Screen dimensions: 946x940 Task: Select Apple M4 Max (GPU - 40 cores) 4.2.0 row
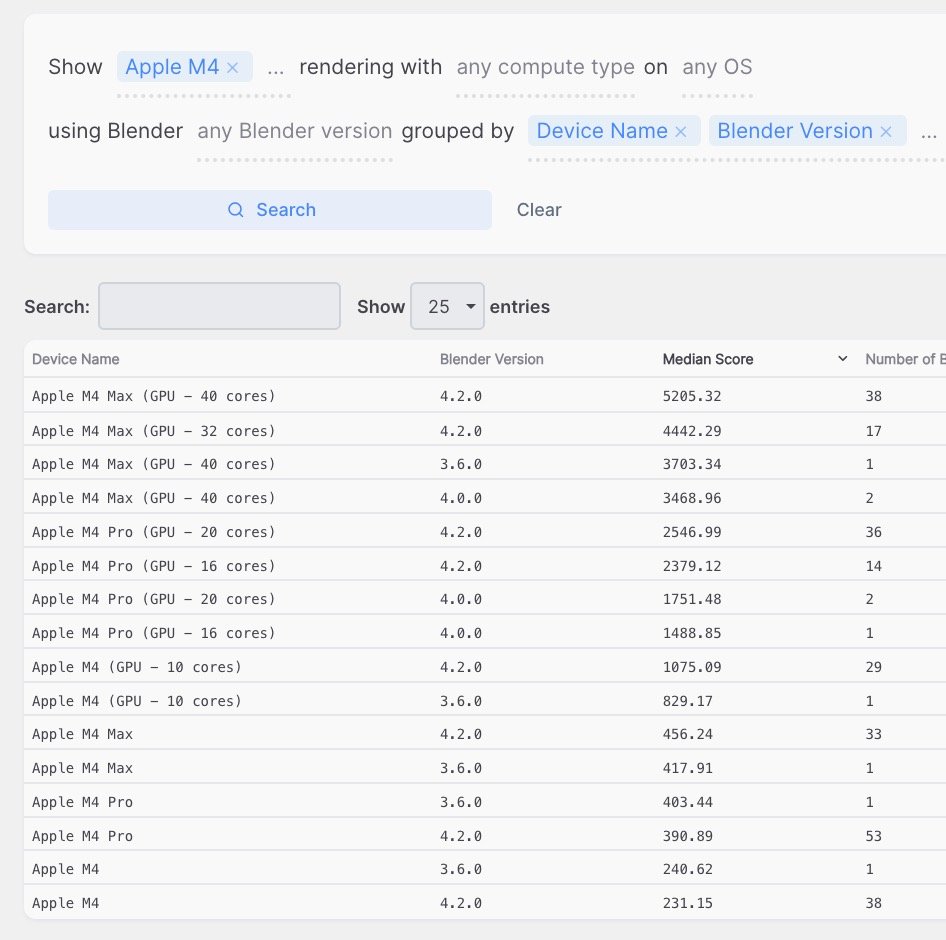(x=485, y=396)
